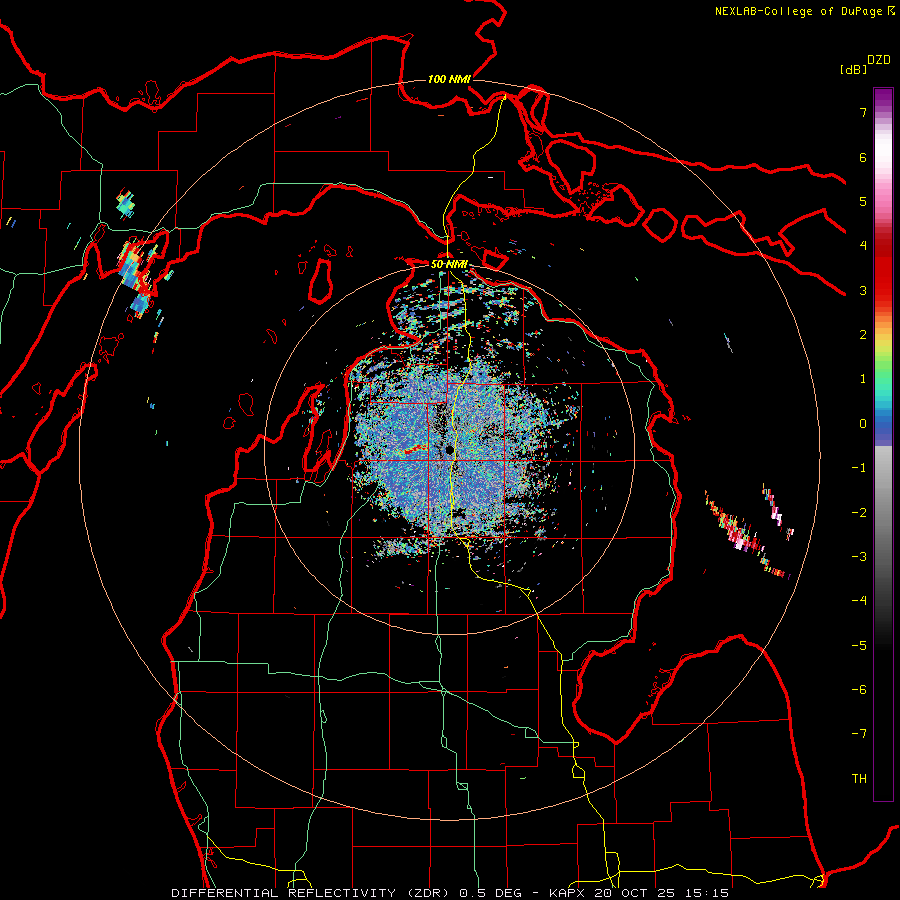Click the DZD color scale title

pos(879,60)
